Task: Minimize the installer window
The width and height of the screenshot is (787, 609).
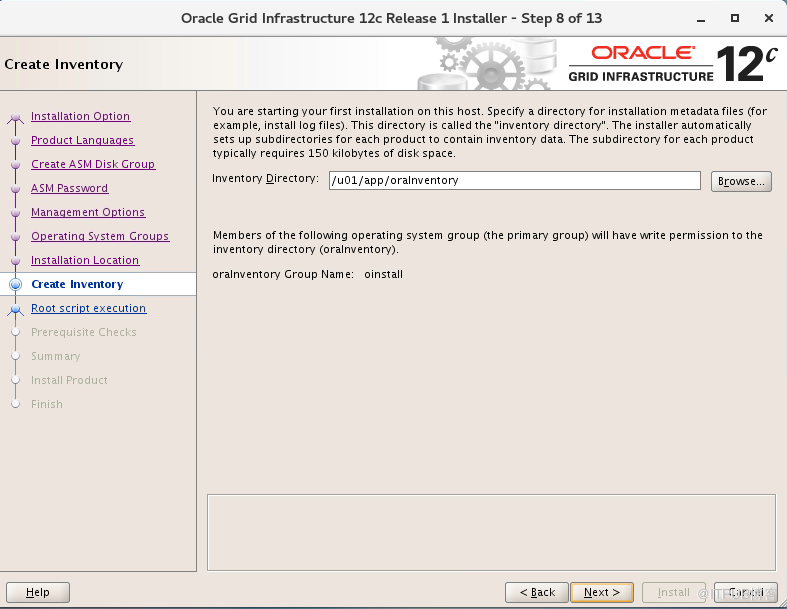Action: 701,19
